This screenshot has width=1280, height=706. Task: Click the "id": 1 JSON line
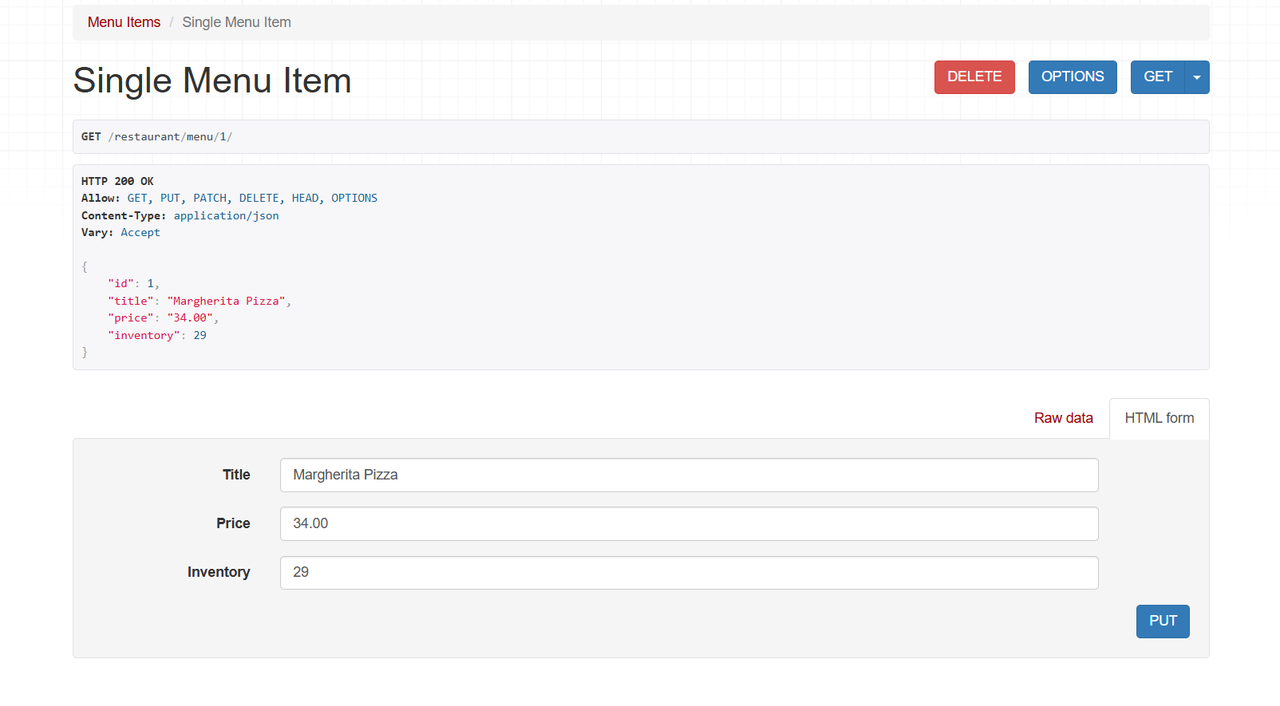pyautogui.click(x=134, y=283)
